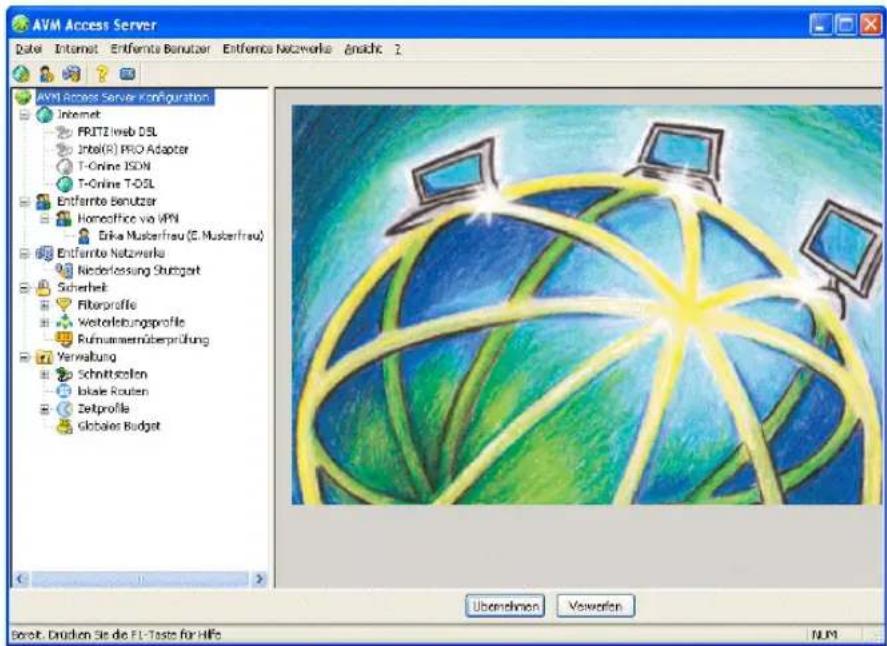This screenshot has height=646, width=887.
Task: Click the lokale Routen icon
Action: [64, 391]
